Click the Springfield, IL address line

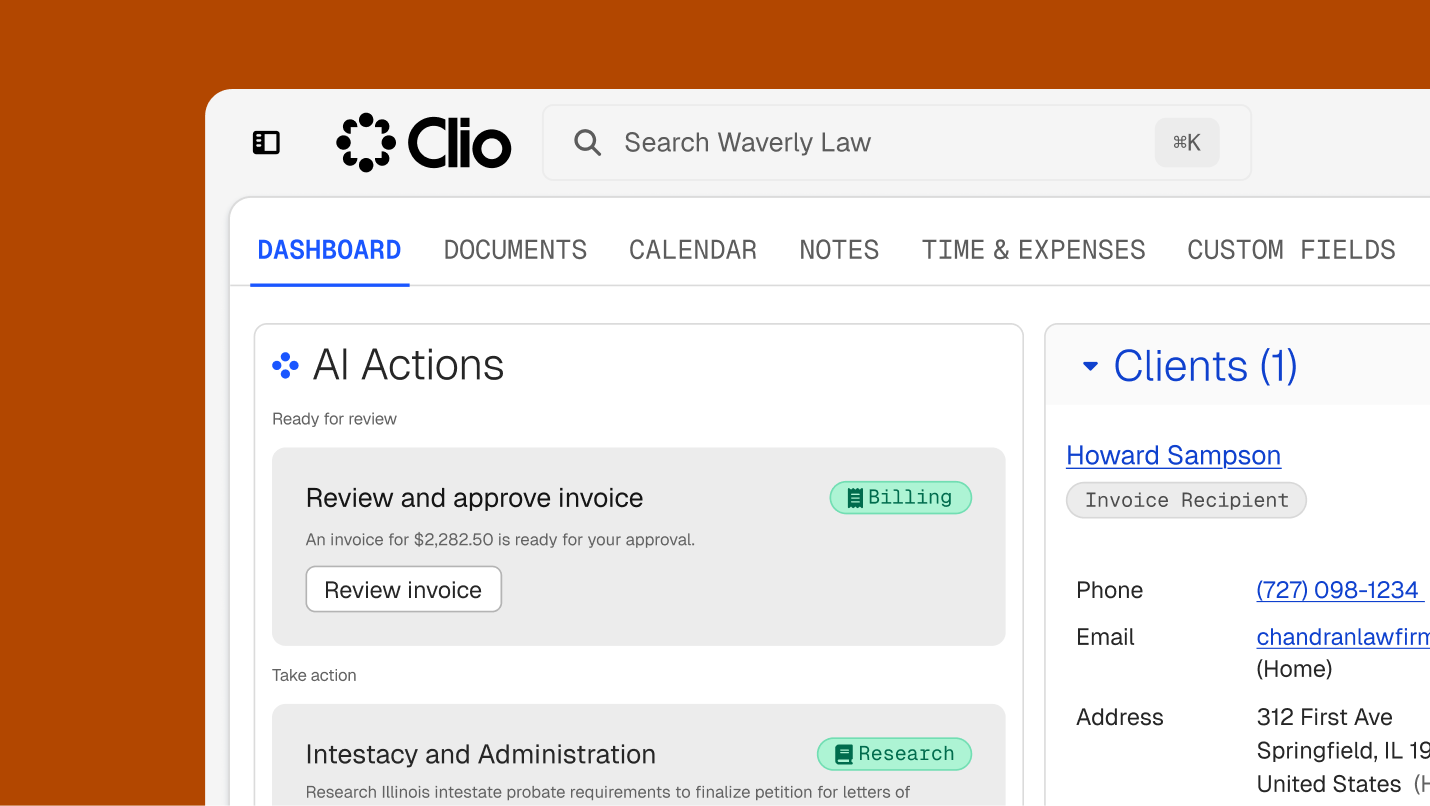1343,751
